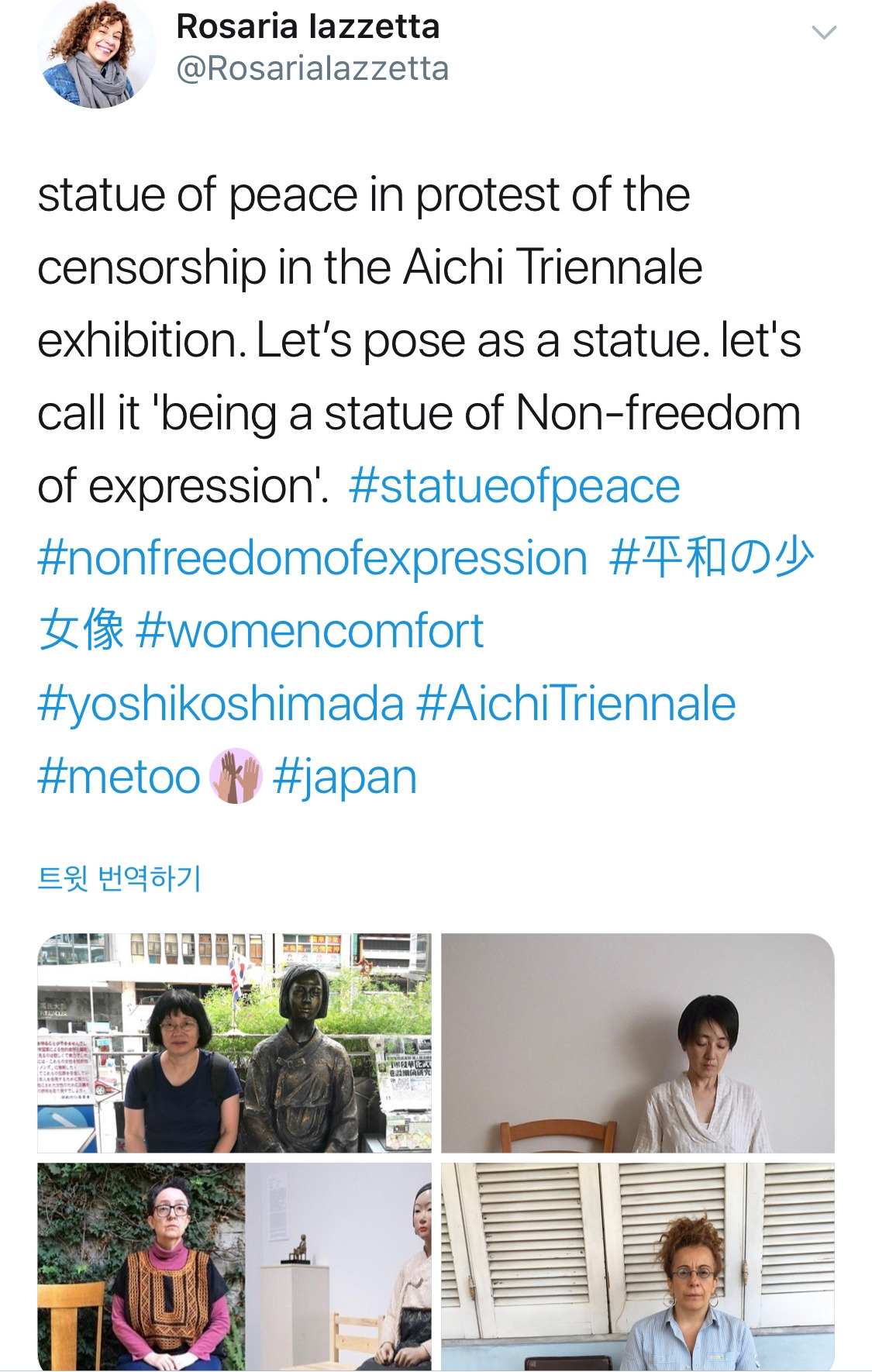
Task: Tap the 트윗 번역하기 translate link
Action: click(119, 878)
